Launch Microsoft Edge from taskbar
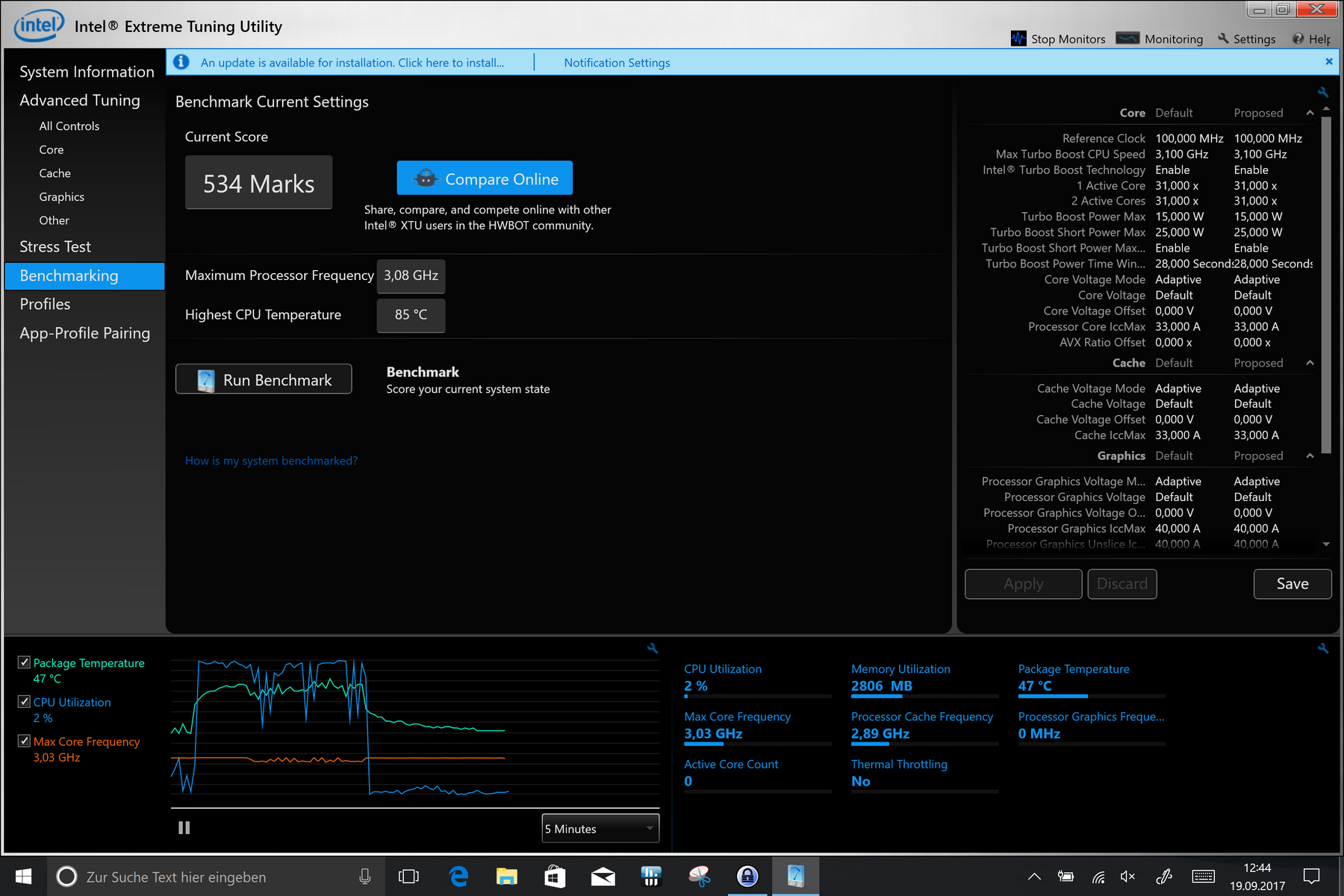Screen dimensions: 1344x896 point(458,877)
